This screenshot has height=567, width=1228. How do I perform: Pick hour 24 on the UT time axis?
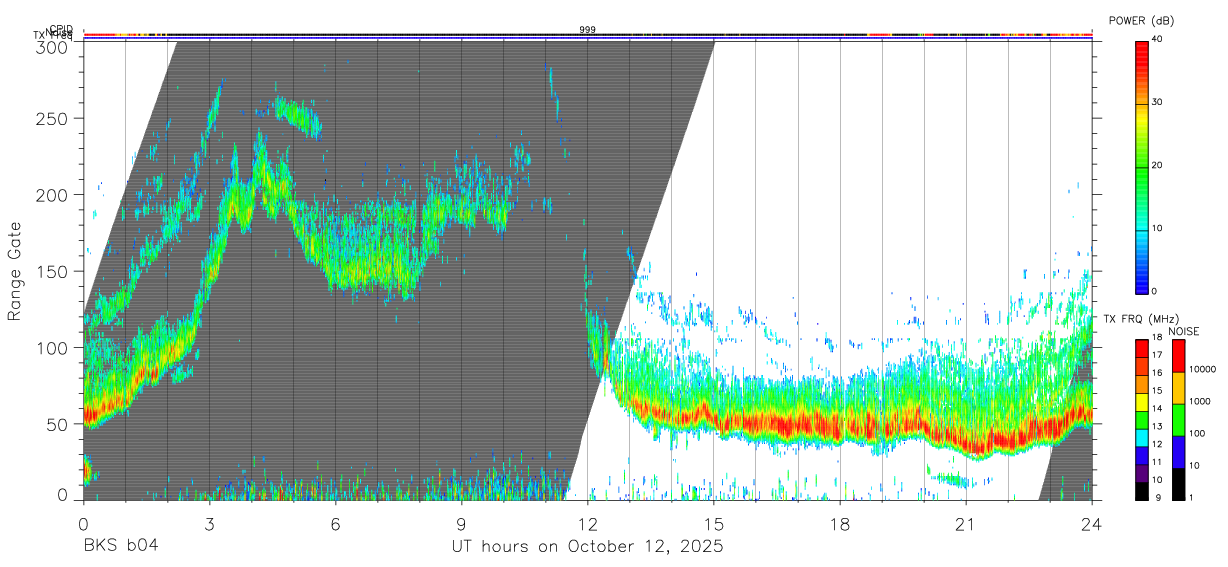coord(1092,523)
